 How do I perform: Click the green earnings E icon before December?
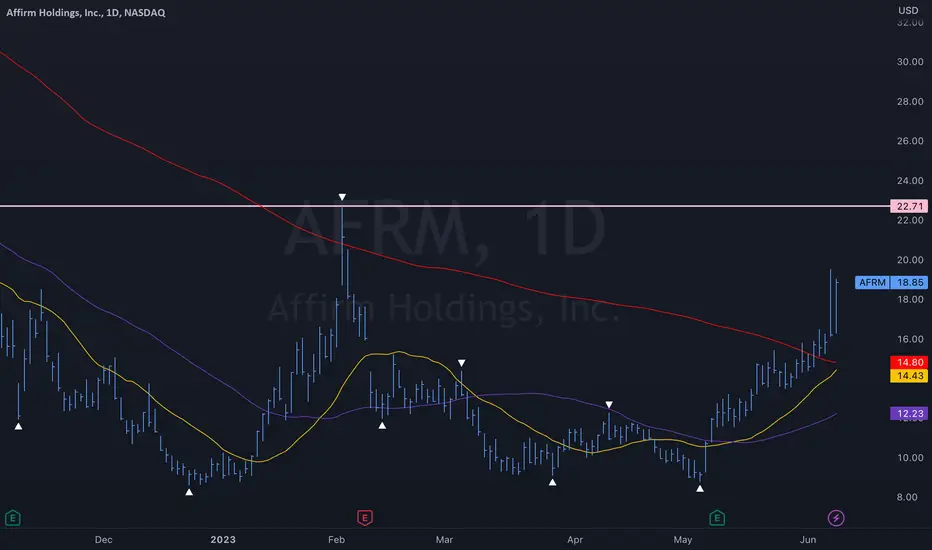12,518
